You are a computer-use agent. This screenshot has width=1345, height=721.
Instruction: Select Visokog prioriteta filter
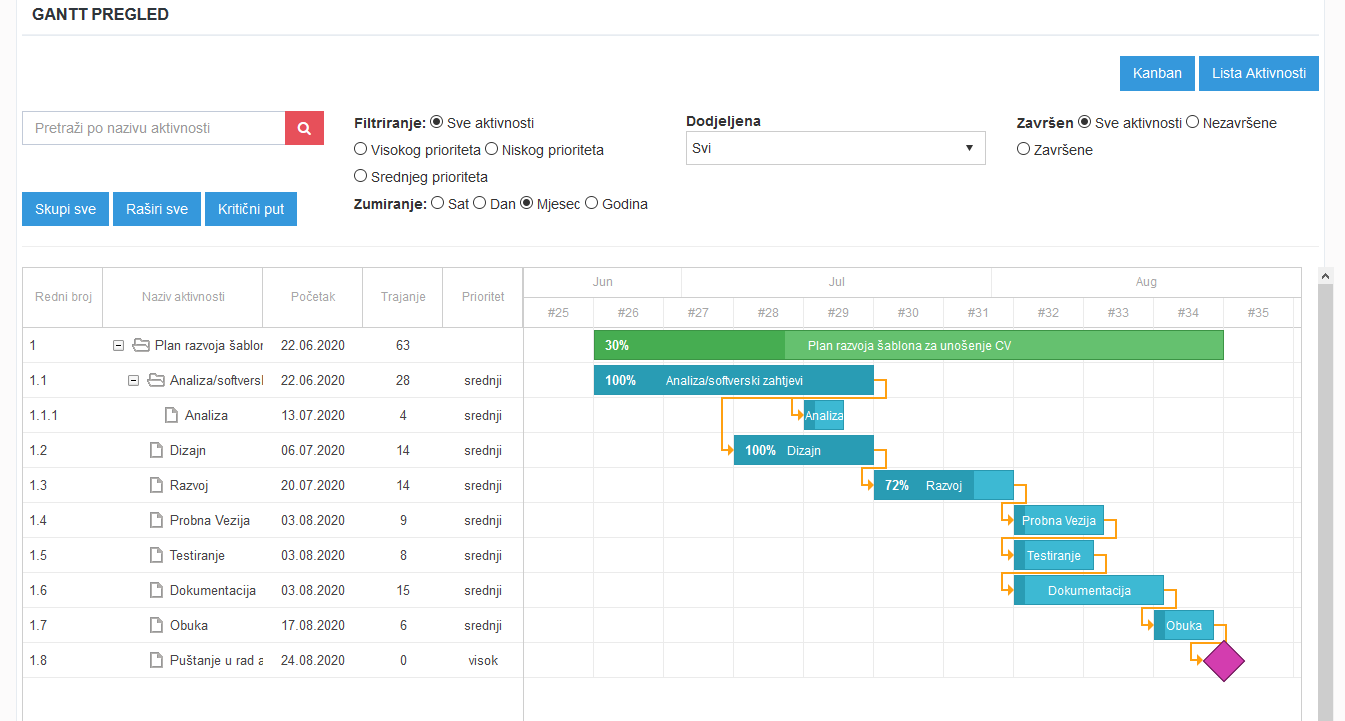point(361,149)
